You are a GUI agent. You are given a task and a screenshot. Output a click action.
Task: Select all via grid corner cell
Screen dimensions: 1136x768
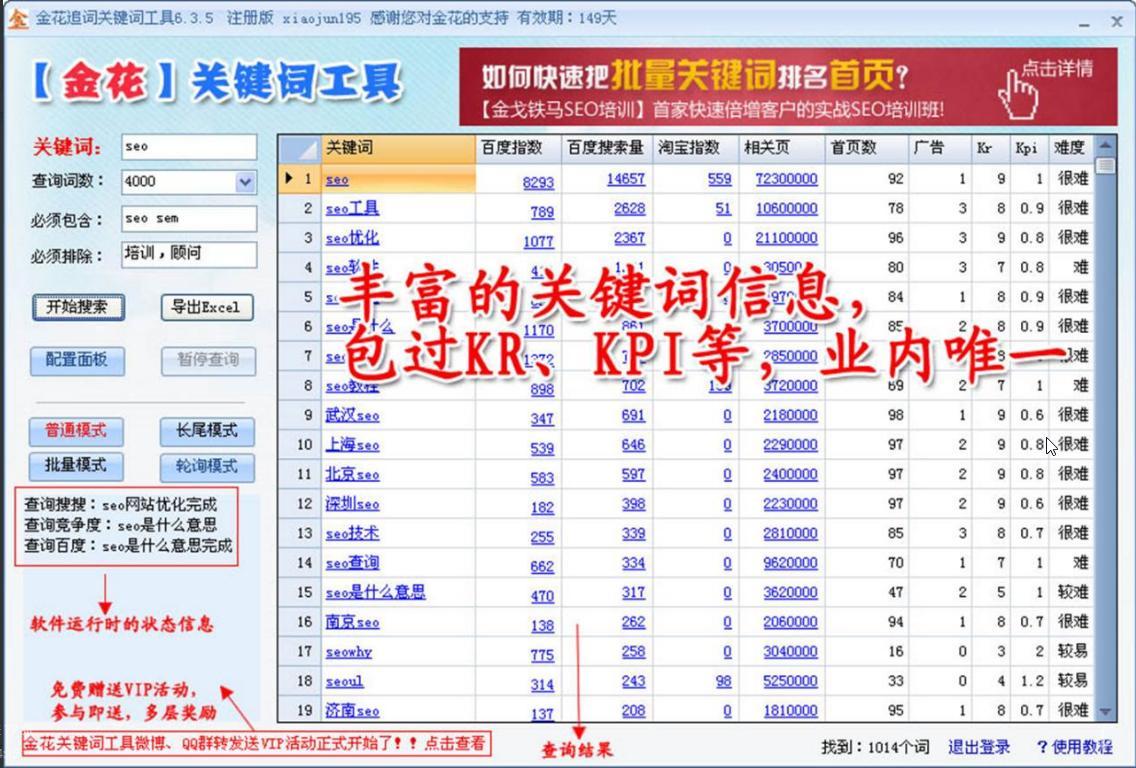click(299, 149)
